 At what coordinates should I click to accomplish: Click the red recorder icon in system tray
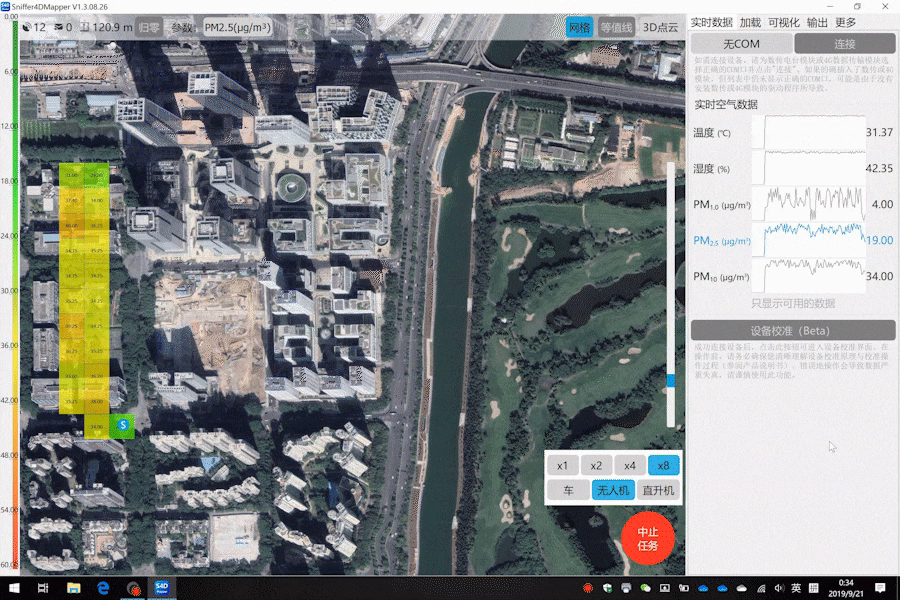587,588
